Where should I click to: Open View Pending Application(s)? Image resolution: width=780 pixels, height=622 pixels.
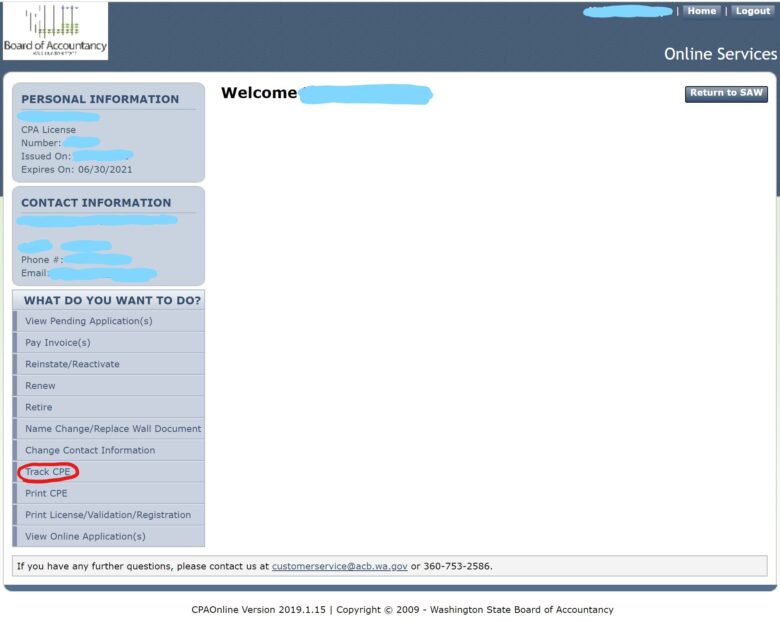pos(108,321)
